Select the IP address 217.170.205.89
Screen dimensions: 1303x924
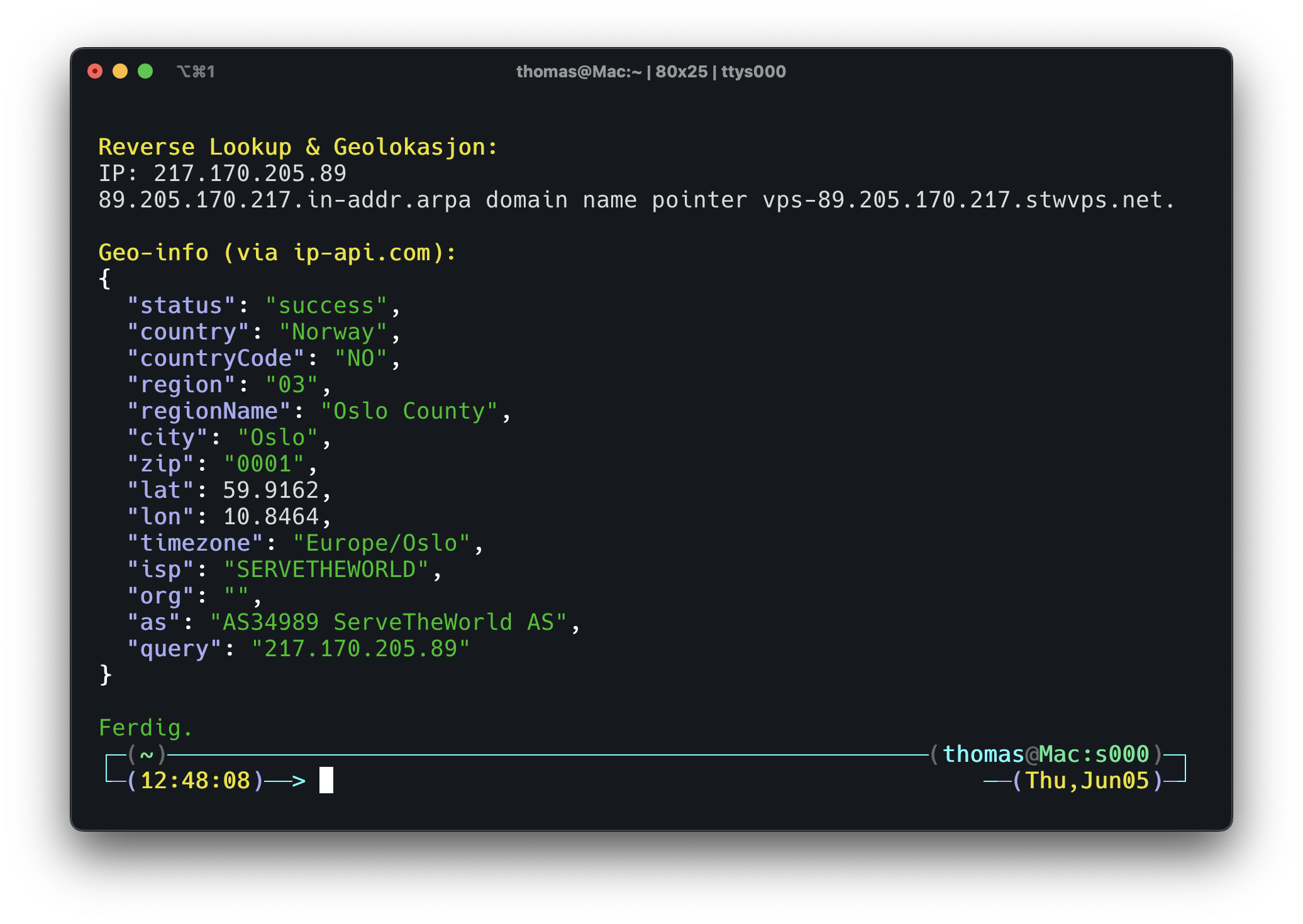click(248, 173)
